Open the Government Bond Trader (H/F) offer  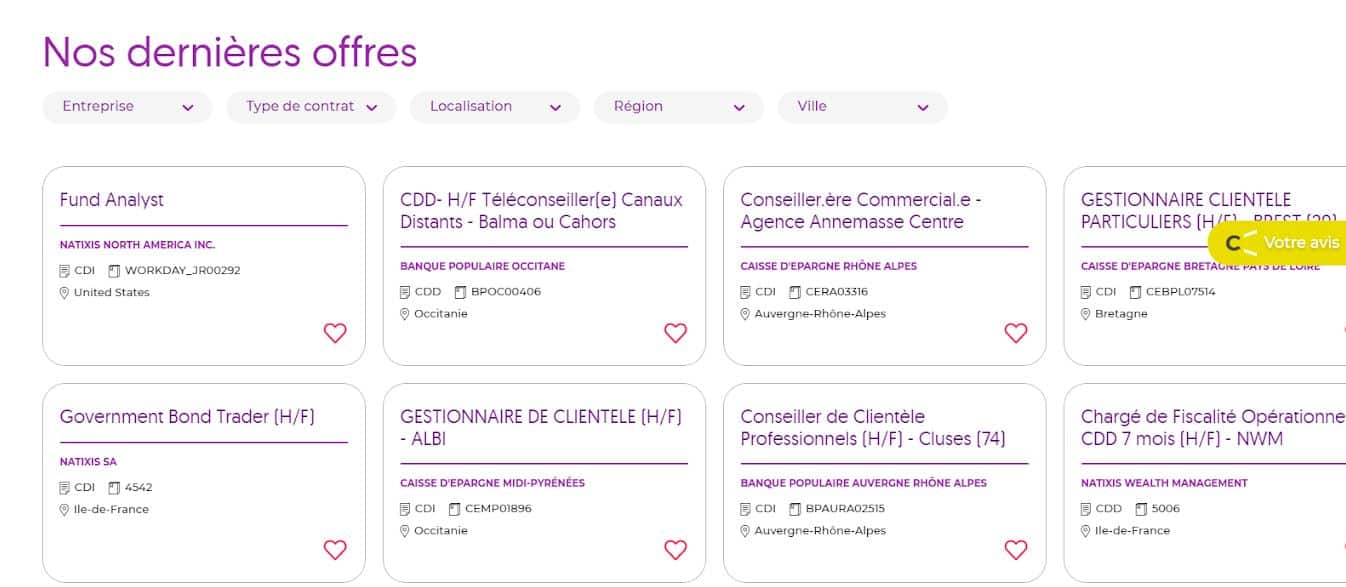pyautogui.click(x=187, y=417)
